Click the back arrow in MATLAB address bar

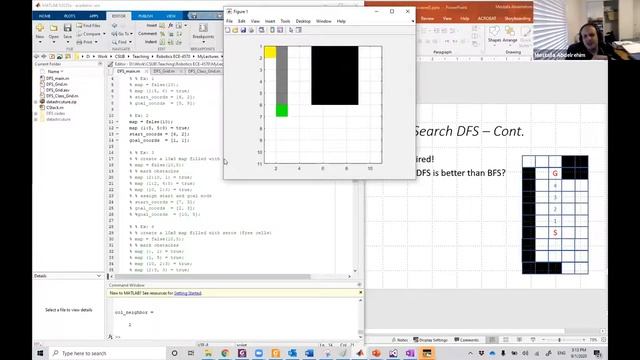point(36,56)
